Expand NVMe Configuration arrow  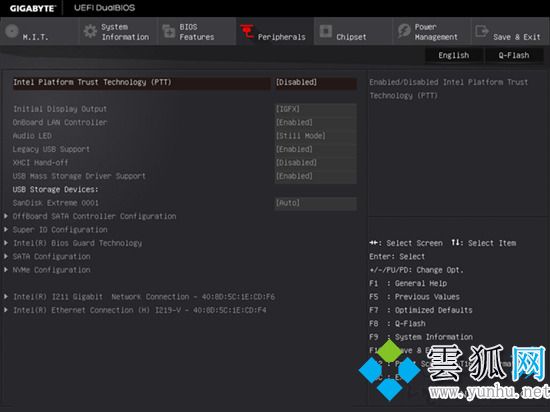click(6, 270)
